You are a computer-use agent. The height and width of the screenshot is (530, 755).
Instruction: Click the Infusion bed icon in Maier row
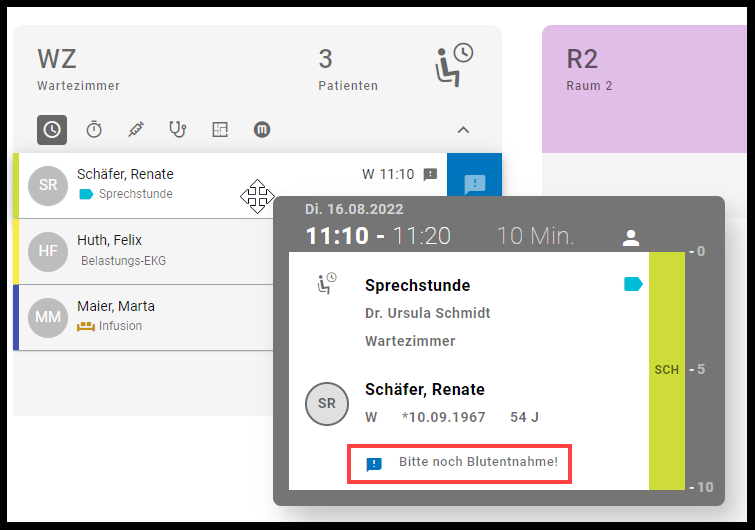tap(86, 326)
